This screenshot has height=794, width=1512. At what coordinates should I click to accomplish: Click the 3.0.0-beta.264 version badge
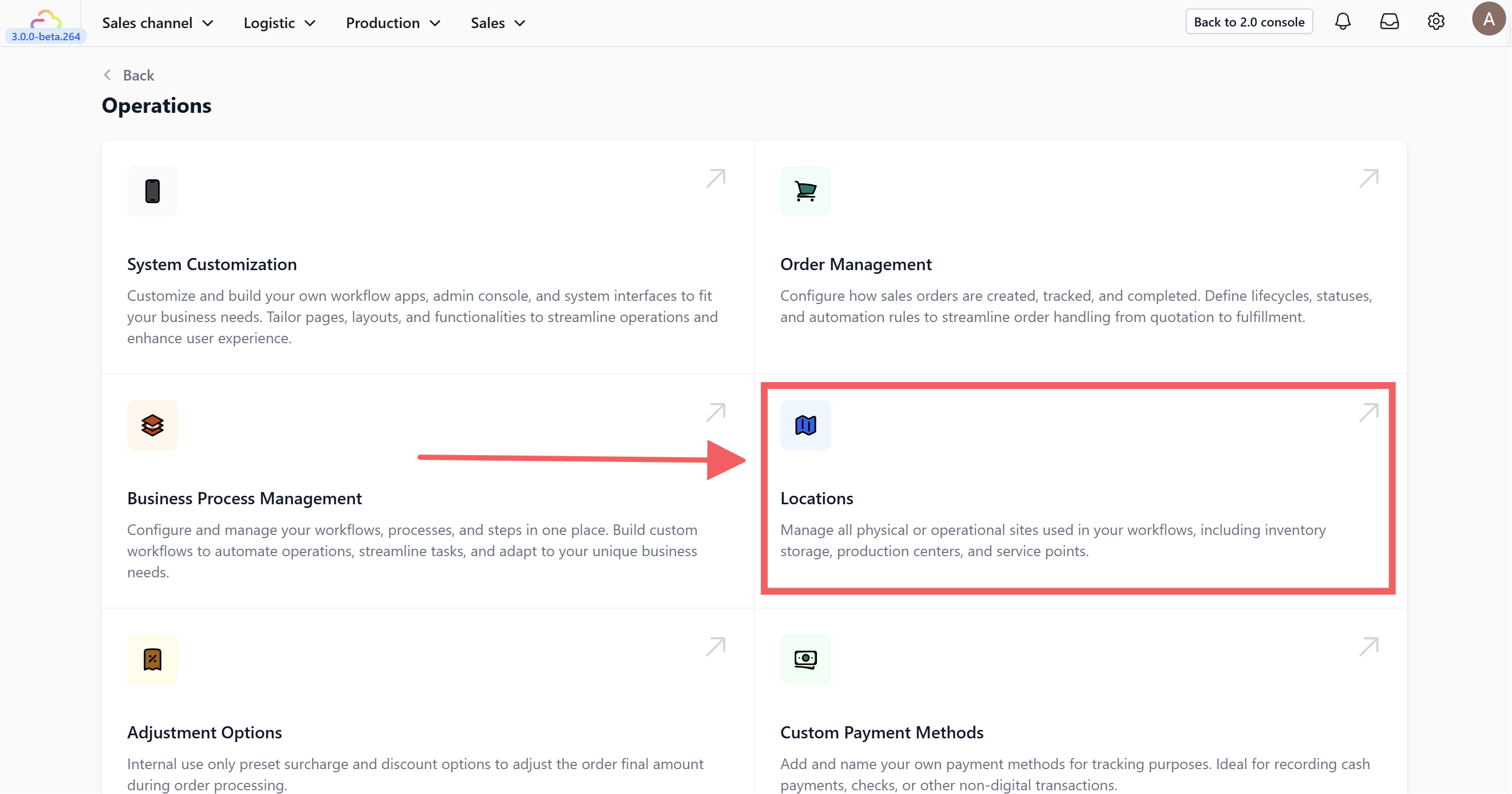click(x=46, y=37)
